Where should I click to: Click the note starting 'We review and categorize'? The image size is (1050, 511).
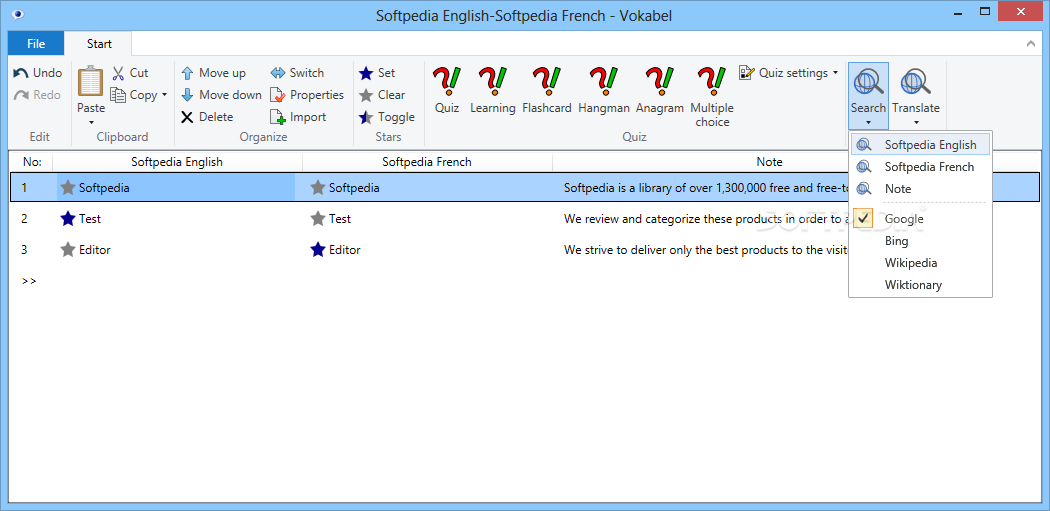(706, 218)
